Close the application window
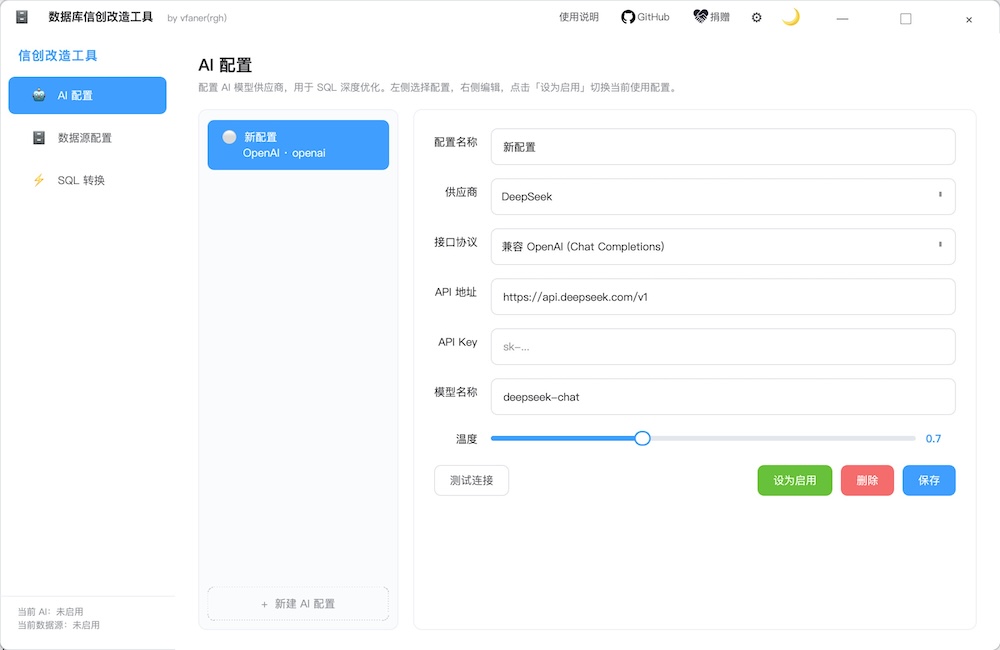The height and width of the screenshot is (650, 1000). coord(969,20)
